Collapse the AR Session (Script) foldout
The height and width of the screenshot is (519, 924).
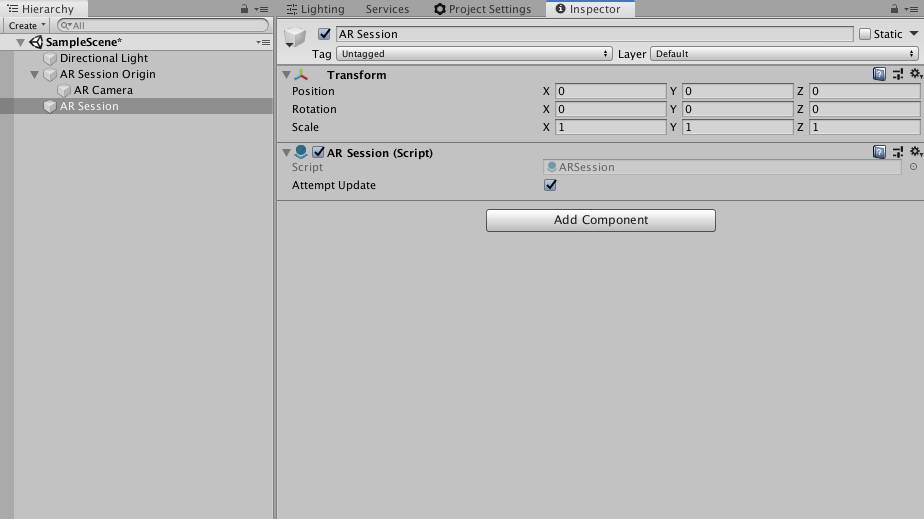tap(286, 153)
